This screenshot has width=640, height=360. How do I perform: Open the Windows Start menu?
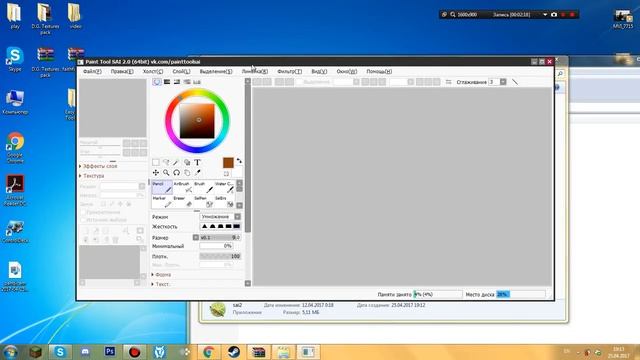pyautogui.click(x=10, y=352)
